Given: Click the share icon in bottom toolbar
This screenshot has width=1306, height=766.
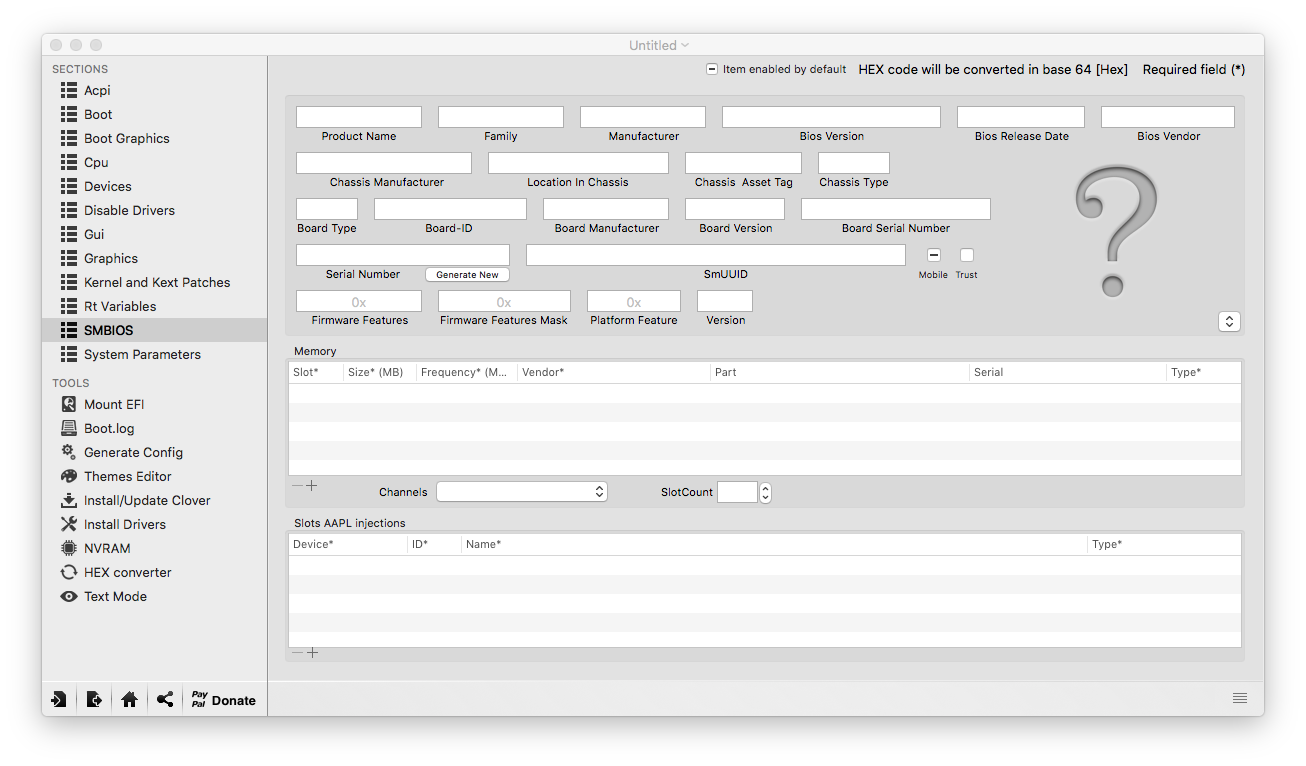Looking at the screenshot, I should 165,700.
